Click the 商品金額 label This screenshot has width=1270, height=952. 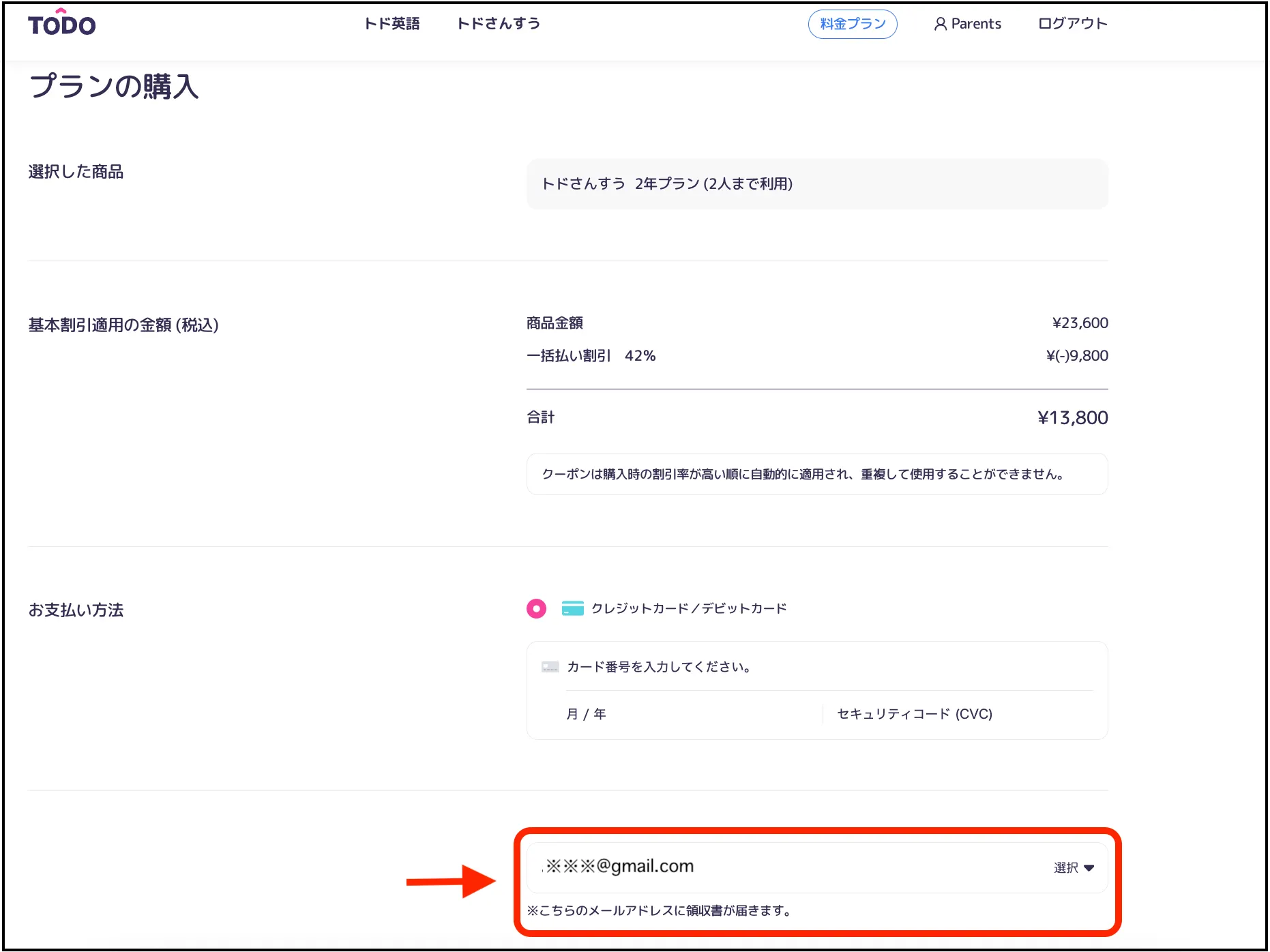point(555,323)
